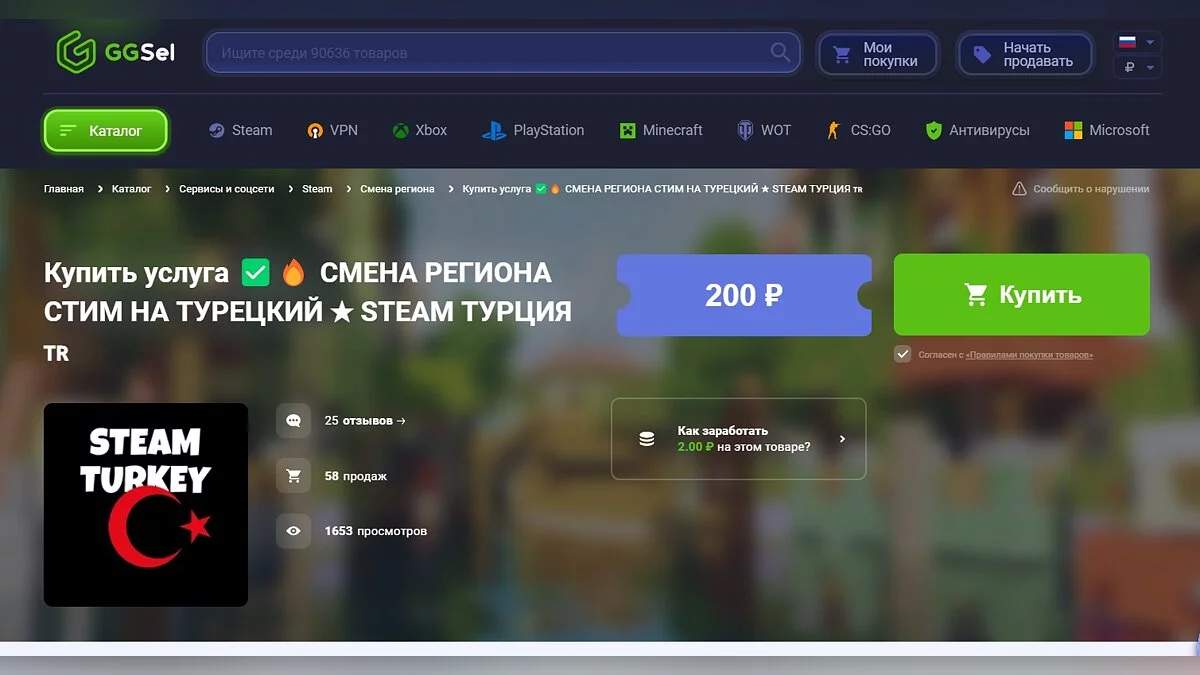Image resolution: width=1200 pixels, height=675 pixels.
Task: Open Мои покупки (My purchases)
Action: [x=877, y=54]
